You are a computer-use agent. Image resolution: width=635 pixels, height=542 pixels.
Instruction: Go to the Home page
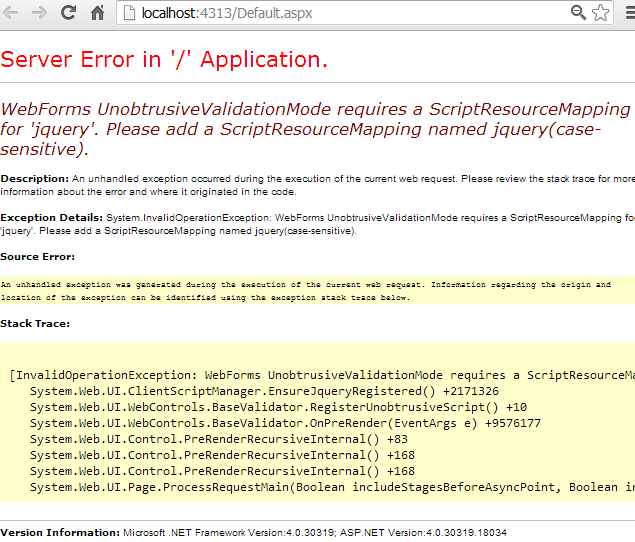coord(98,13)
